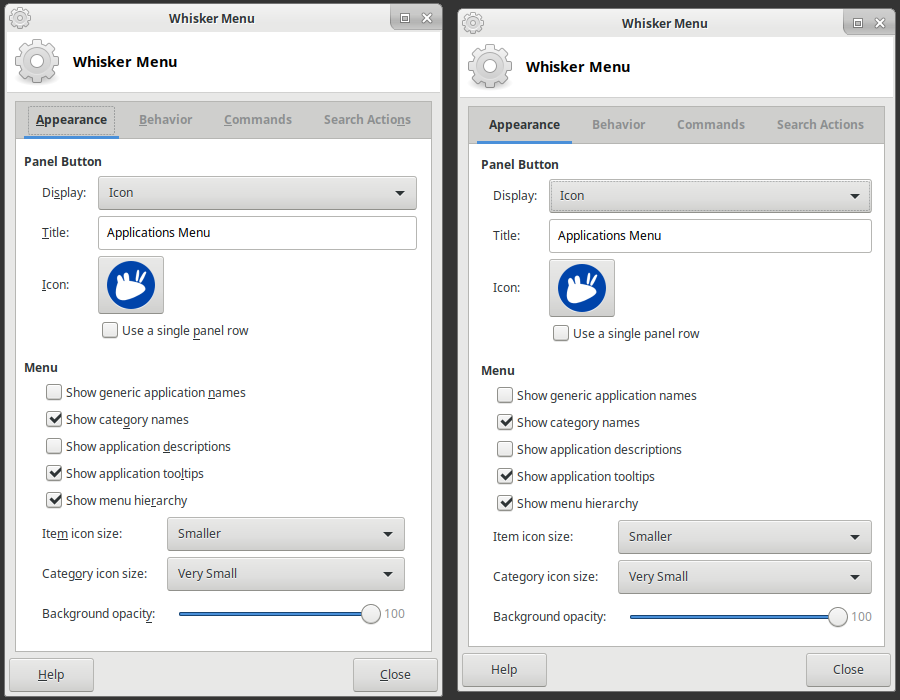This screenshot has width=900, height=700.
Task: Click the Xfce mouse icon button in left window
Action: [x=131, y=285]
